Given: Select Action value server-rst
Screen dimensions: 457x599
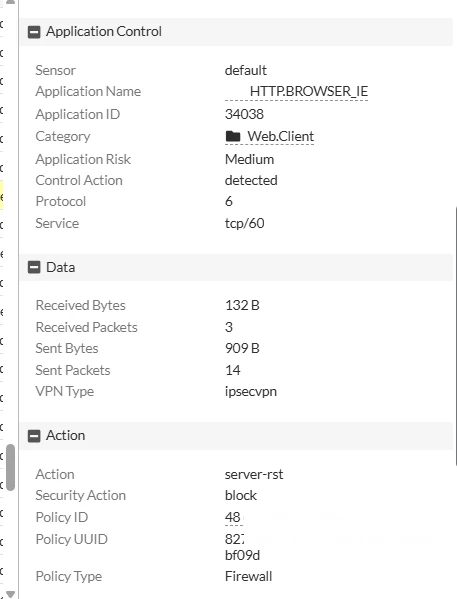Looking at the screenshot, I should pos(254,474).
